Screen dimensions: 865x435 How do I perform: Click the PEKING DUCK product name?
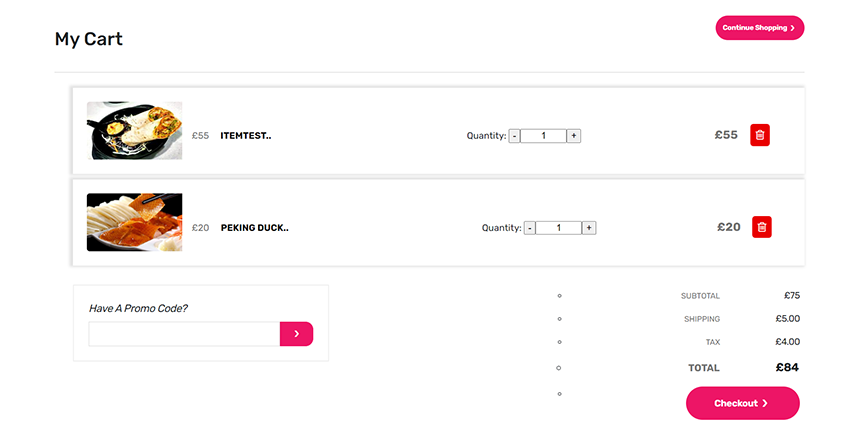click(254, 228)
